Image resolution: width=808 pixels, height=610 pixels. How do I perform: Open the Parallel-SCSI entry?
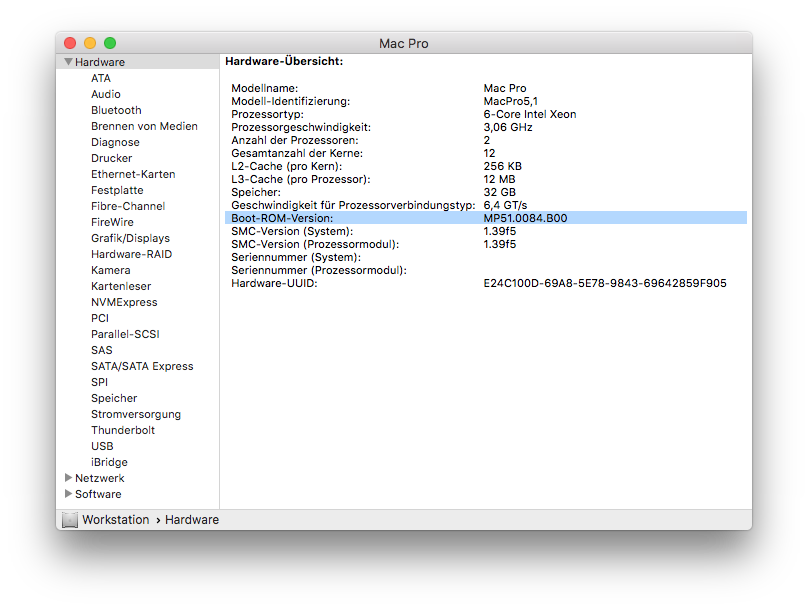125,334
